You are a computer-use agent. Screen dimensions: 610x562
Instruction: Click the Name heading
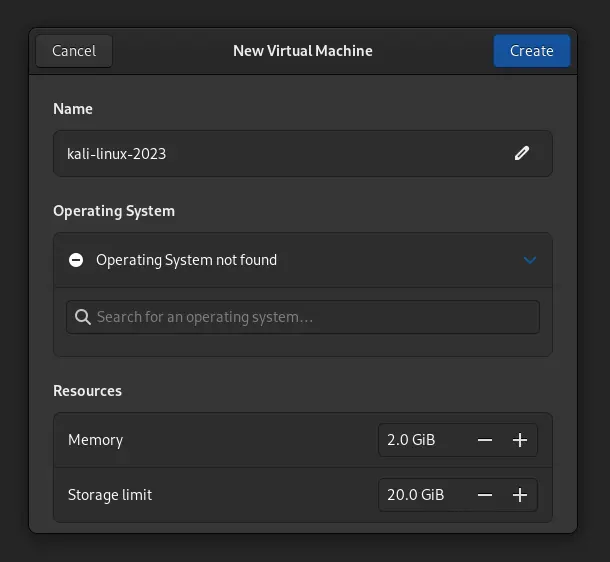tap(73, 109)
